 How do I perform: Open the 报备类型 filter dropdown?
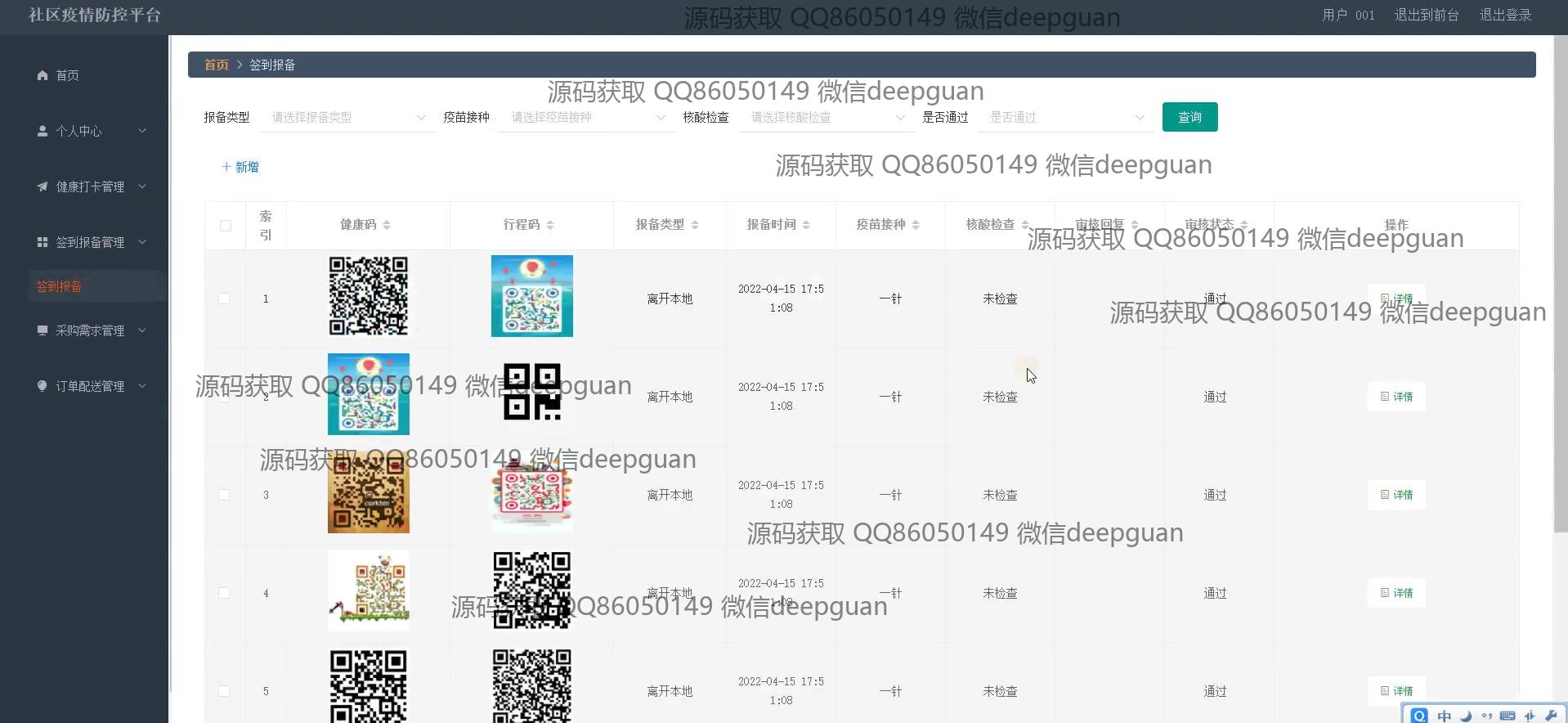click(348, 118)
